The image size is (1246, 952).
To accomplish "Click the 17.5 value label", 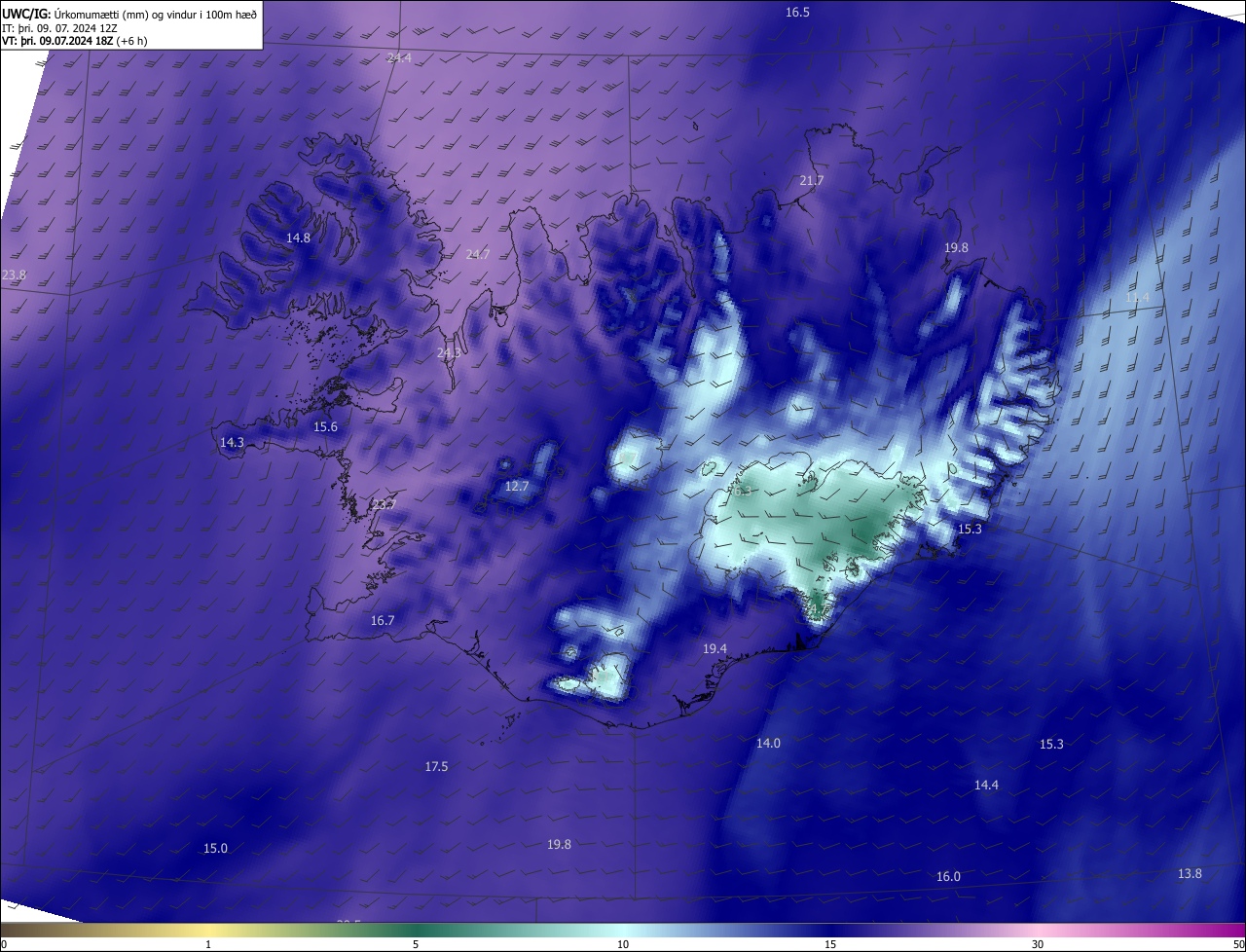I will click(x=437, y=767).
